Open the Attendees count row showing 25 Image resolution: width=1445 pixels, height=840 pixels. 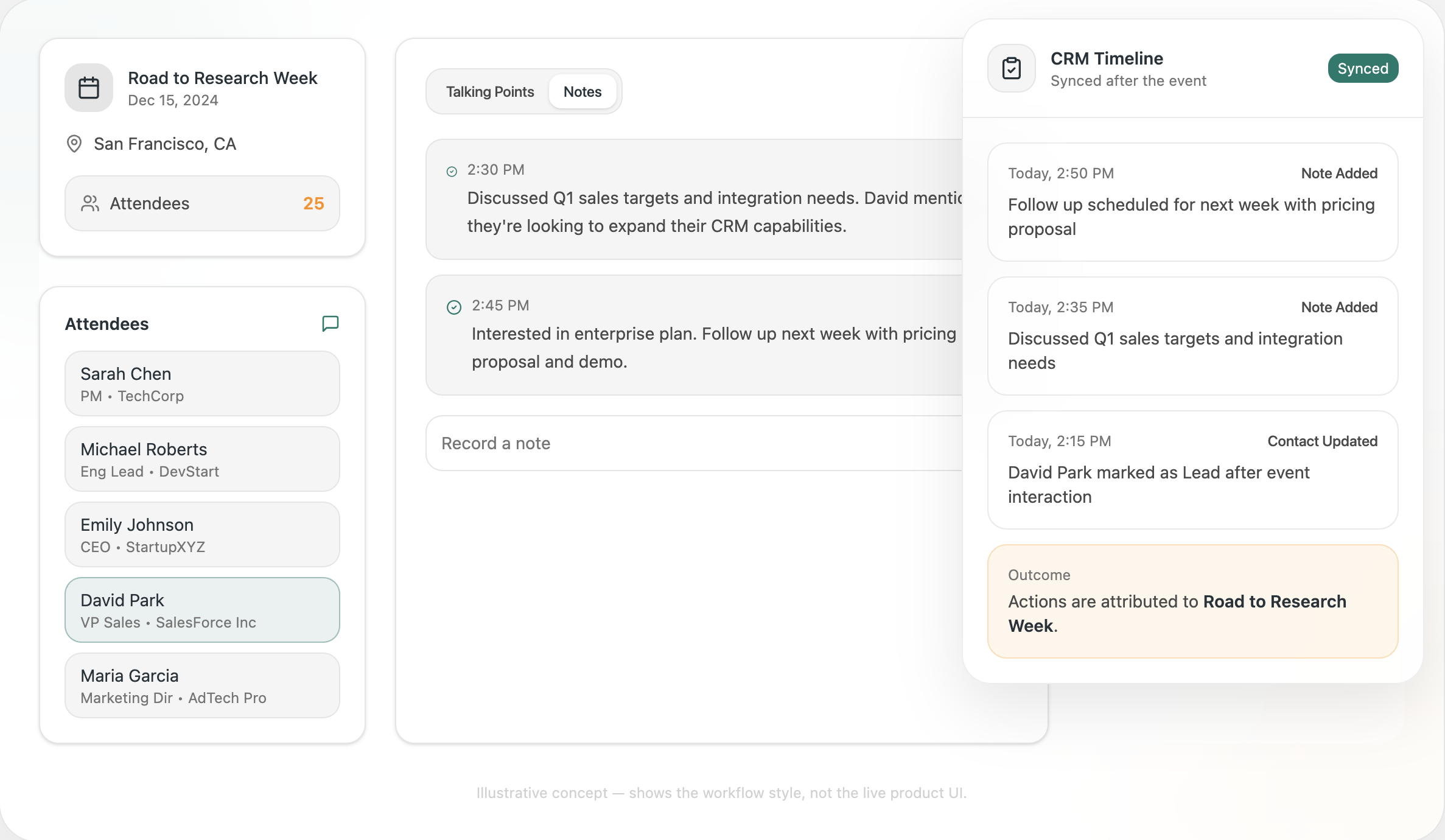coord(202,203)
